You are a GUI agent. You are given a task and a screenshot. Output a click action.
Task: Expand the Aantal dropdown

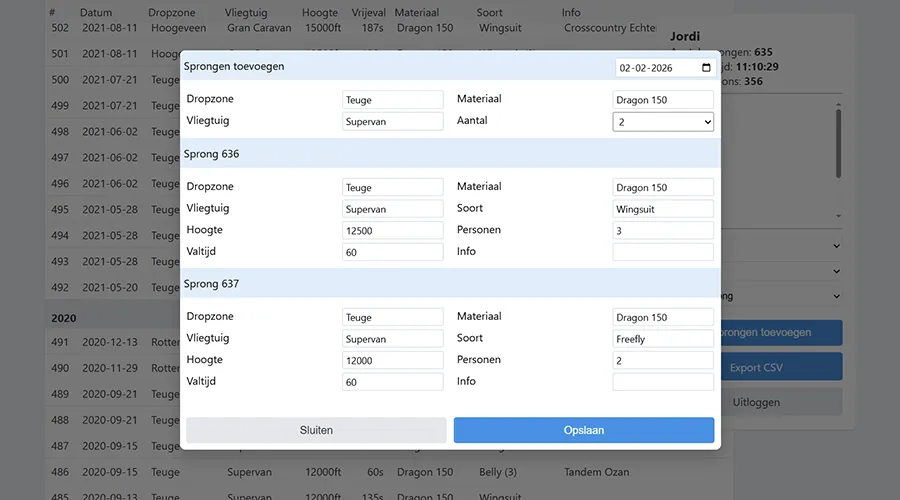pos(663,121)
